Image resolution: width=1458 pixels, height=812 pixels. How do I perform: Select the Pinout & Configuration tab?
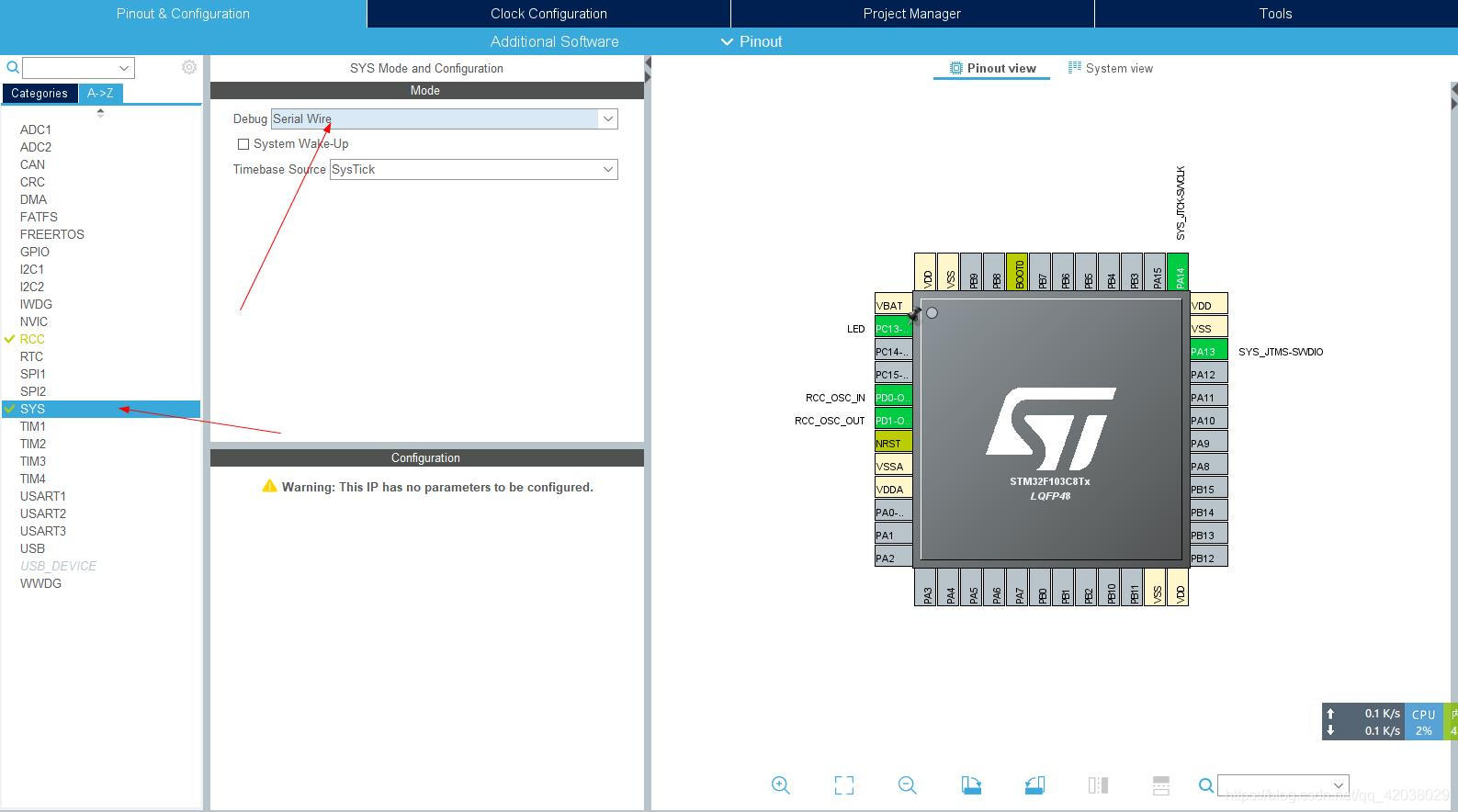coord(183,14)
